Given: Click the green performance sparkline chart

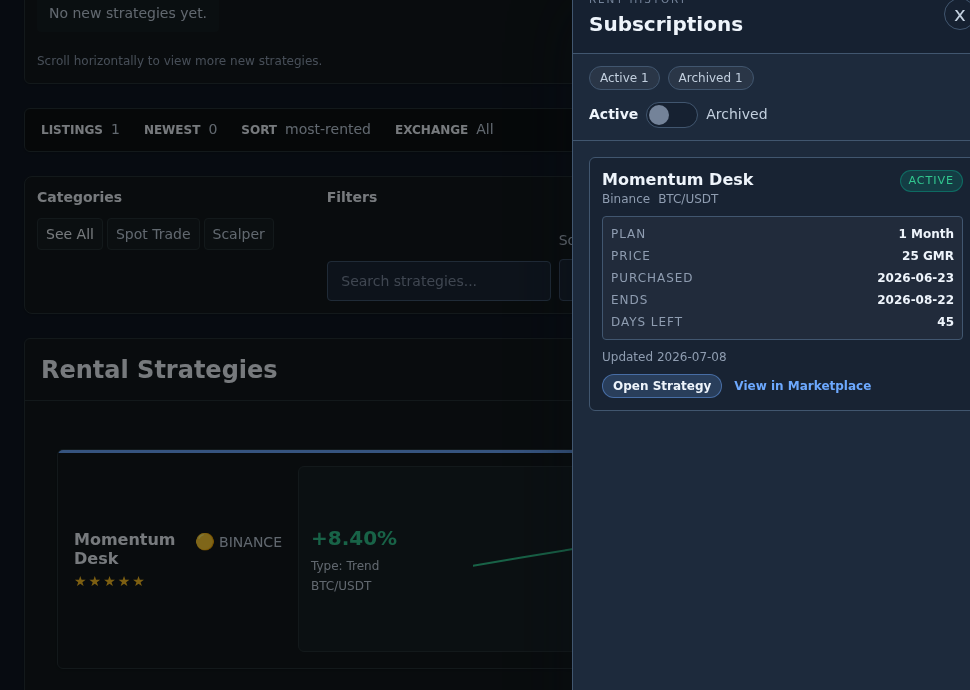Looking at the screenshot, I should (523, 557).
